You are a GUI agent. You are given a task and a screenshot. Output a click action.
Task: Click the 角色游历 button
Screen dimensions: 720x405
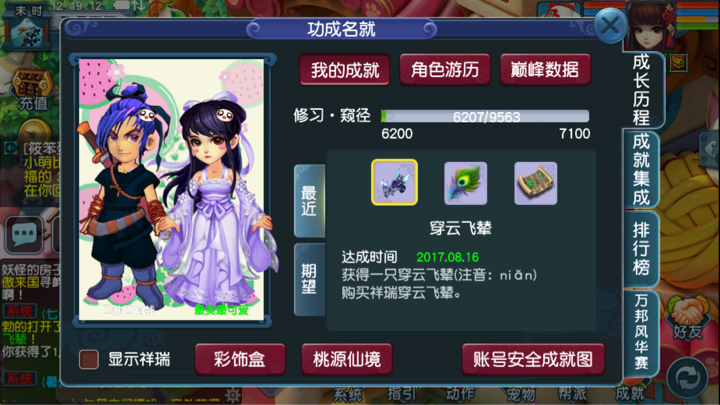[445, 70]
